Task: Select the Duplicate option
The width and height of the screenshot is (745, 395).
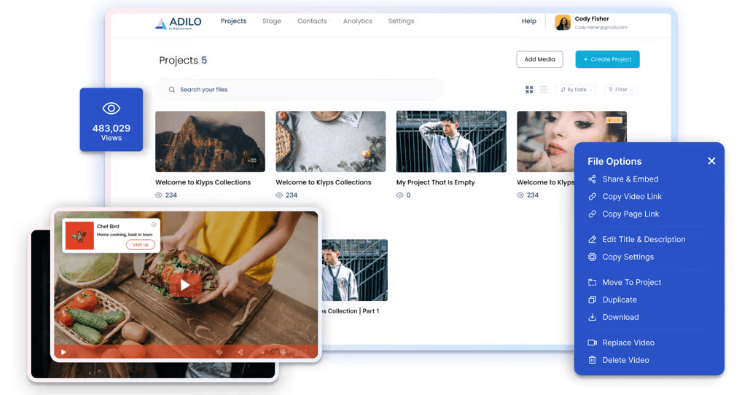Action: pos(612,300)
